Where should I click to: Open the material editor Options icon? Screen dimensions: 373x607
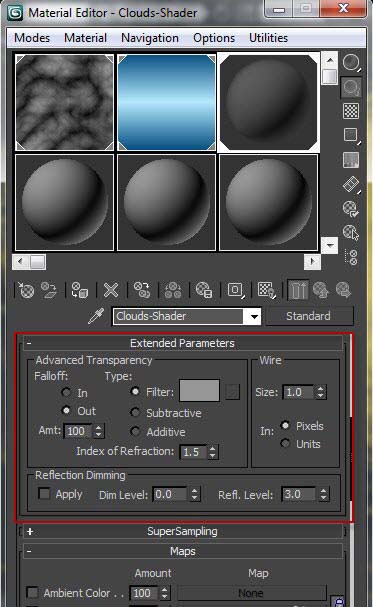pos(351,209)
